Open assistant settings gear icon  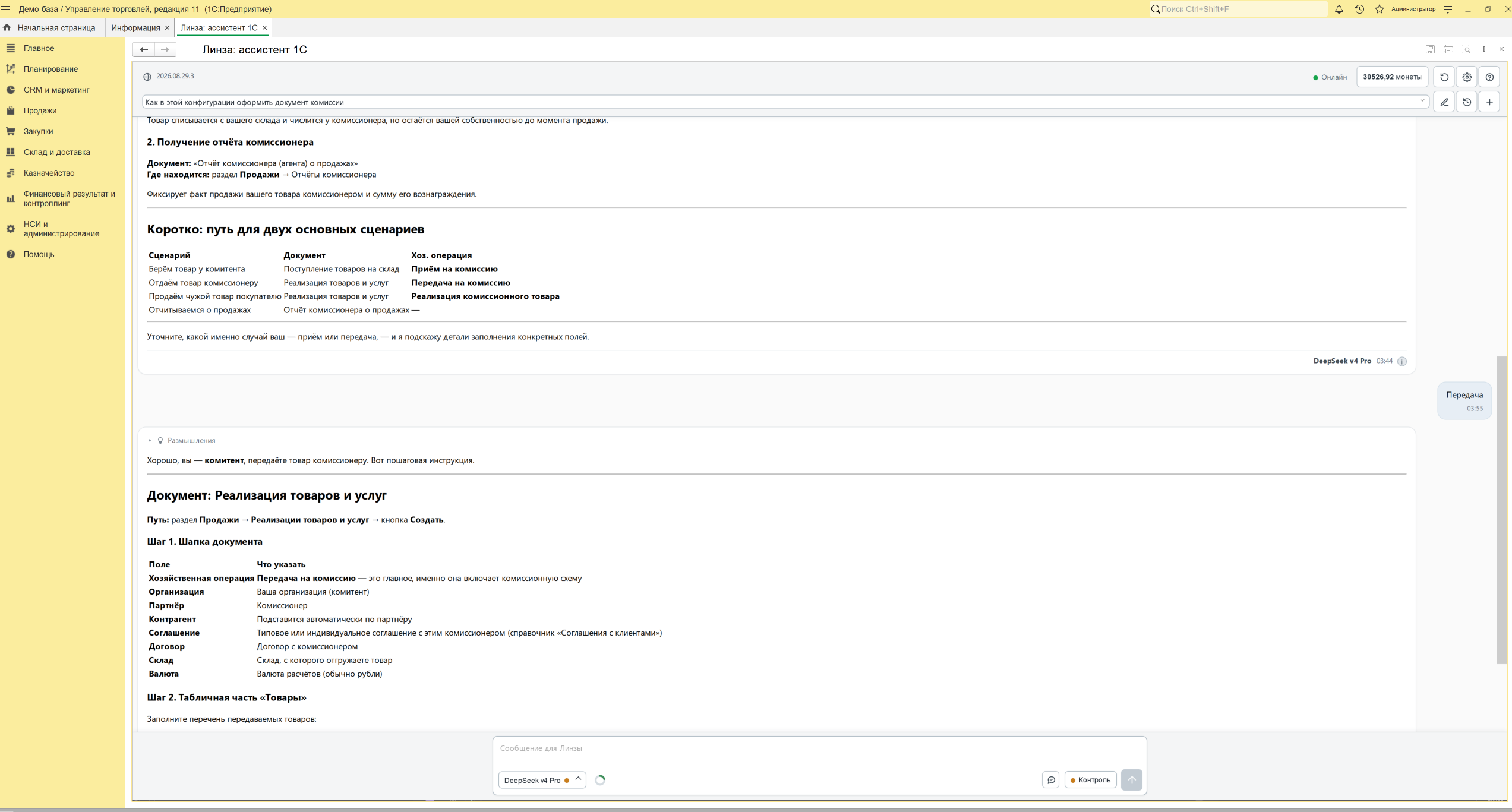tap(1467, 77)
